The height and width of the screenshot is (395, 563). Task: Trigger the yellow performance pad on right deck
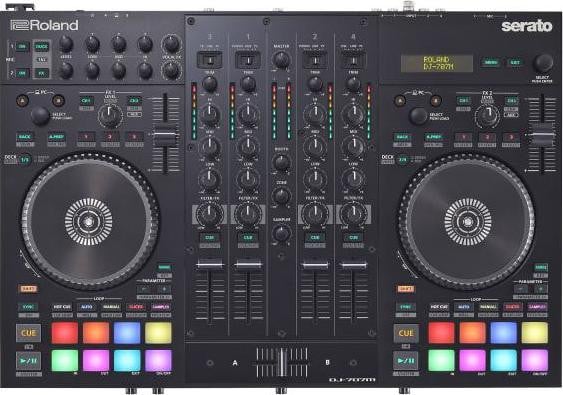(x=535, y=333)
